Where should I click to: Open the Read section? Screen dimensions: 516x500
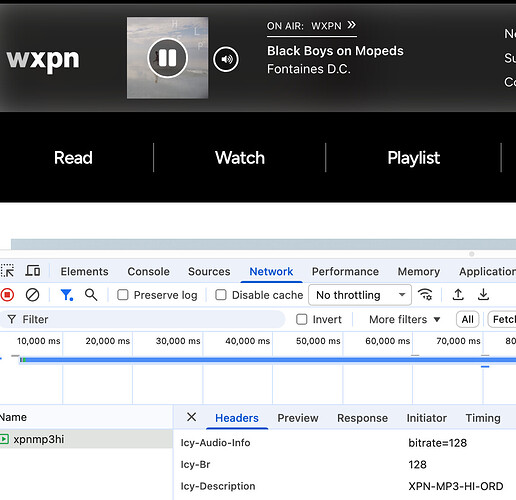73,158
